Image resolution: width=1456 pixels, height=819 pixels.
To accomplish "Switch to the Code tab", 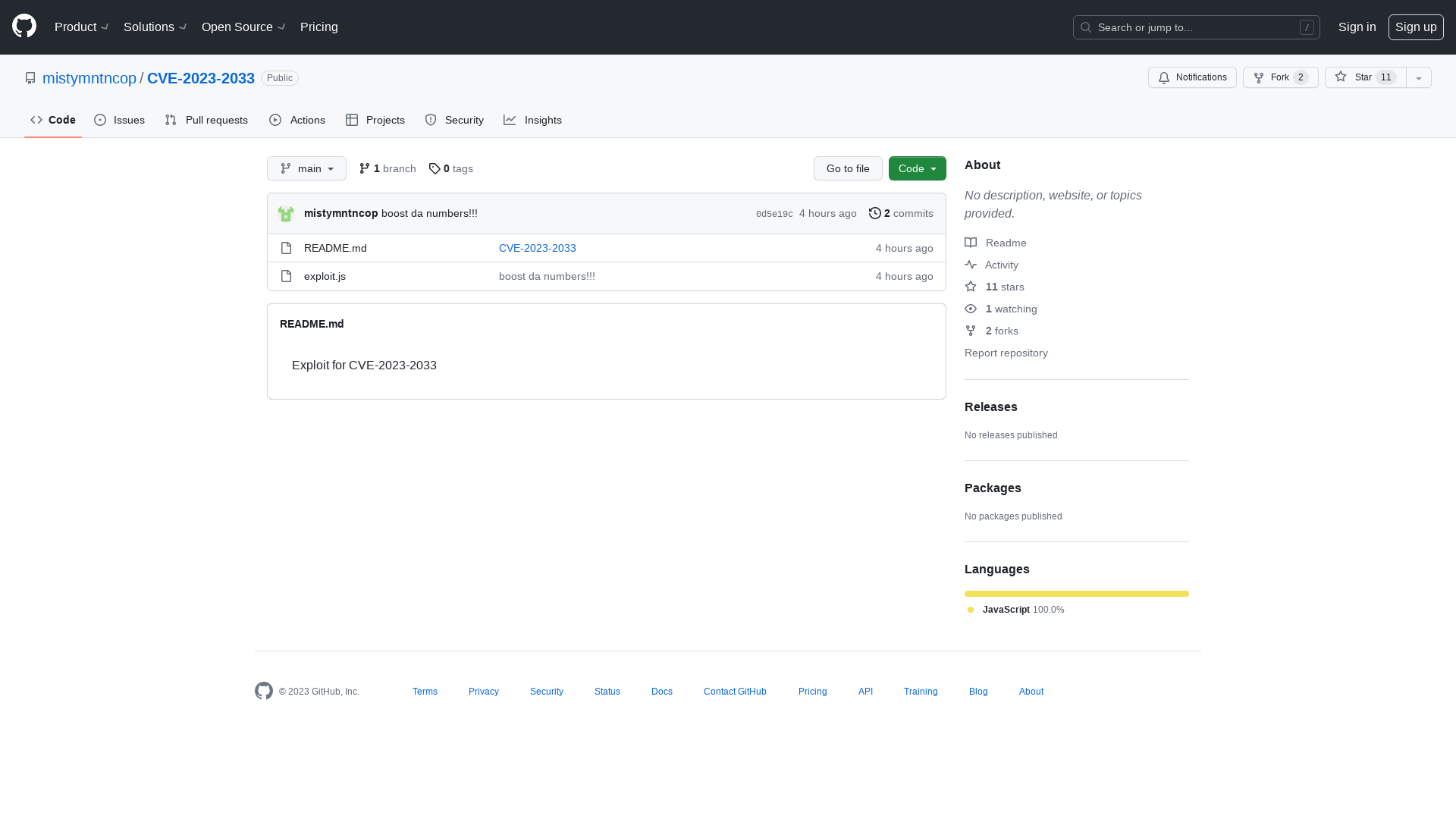I will [53, 120].
